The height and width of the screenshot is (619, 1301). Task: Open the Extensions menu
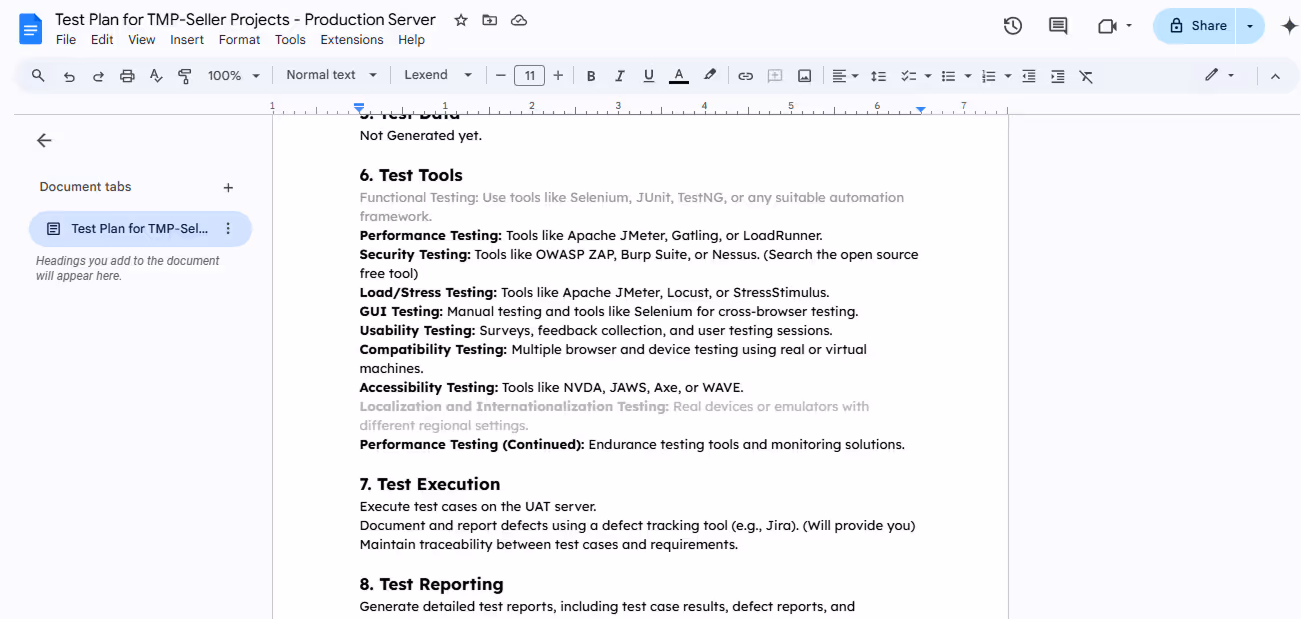coord(352,40)
